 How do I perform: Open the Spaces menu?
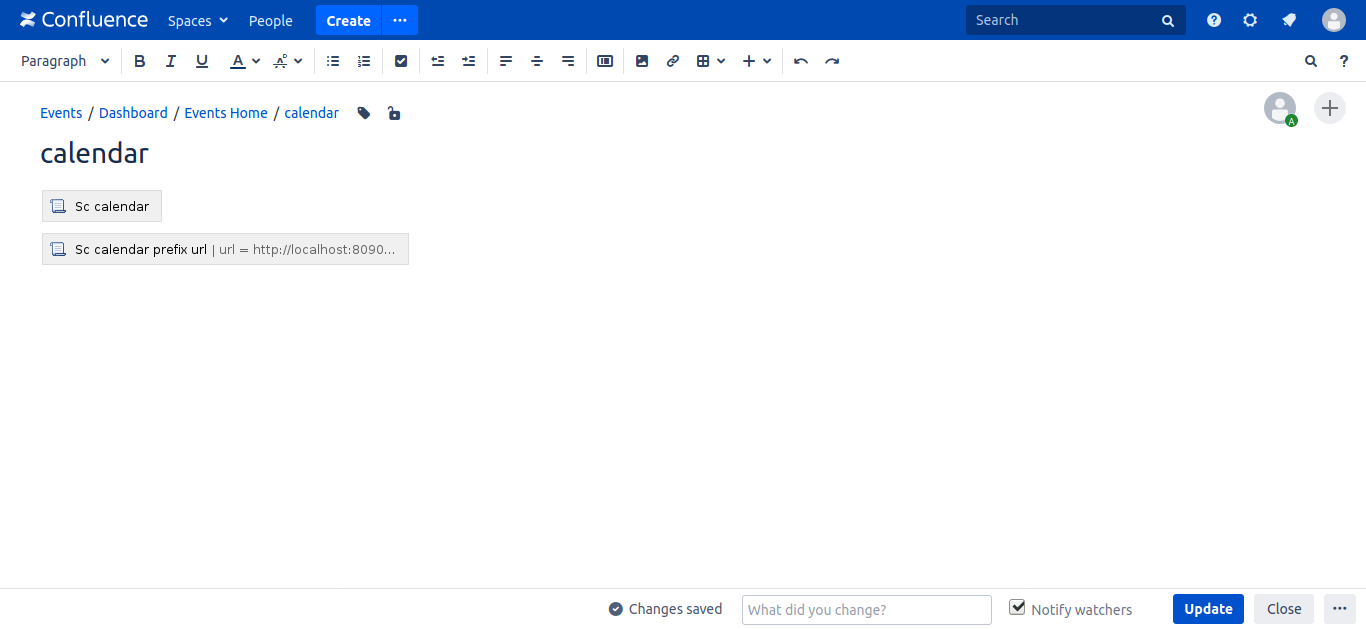(198, 20)
